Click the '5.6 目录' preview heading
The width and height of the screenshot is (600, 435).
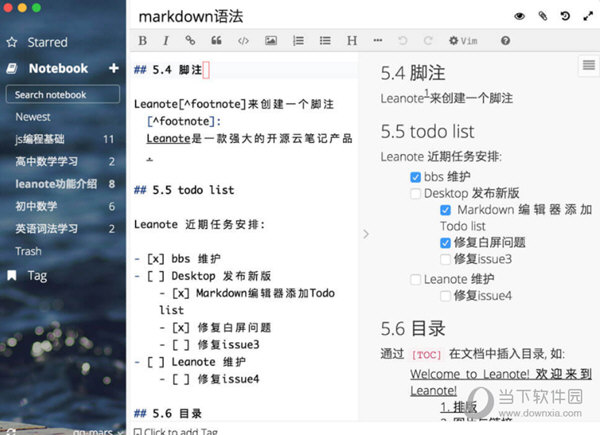413,329
